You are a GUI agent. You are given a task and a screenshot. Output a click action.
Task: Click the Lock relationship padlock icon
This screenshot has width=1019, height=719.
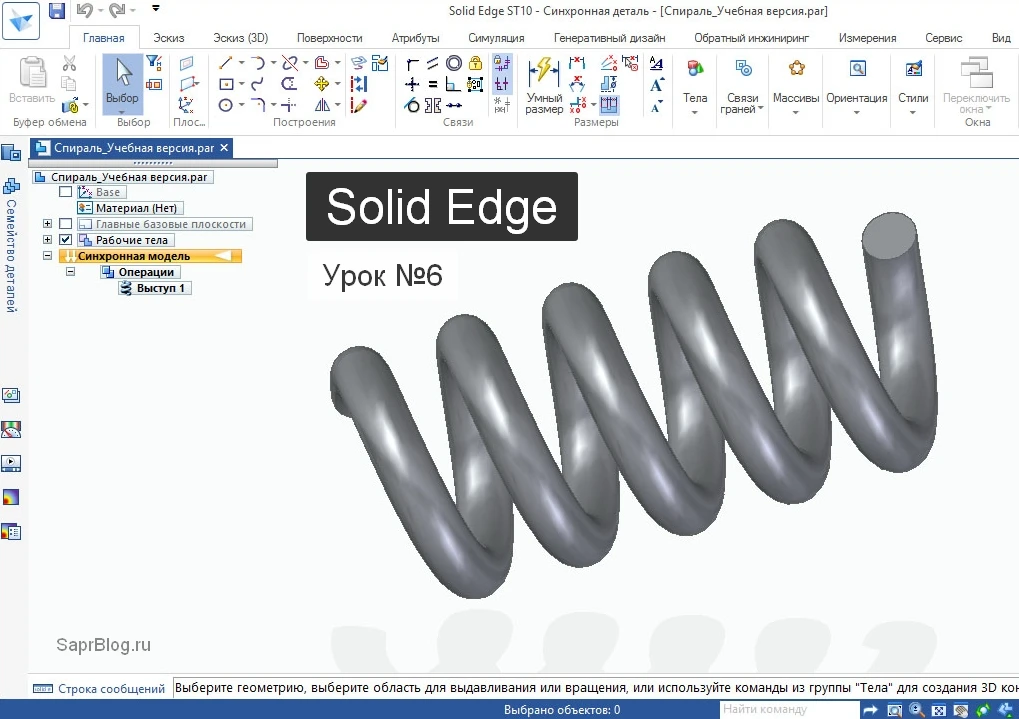(476, 63)
